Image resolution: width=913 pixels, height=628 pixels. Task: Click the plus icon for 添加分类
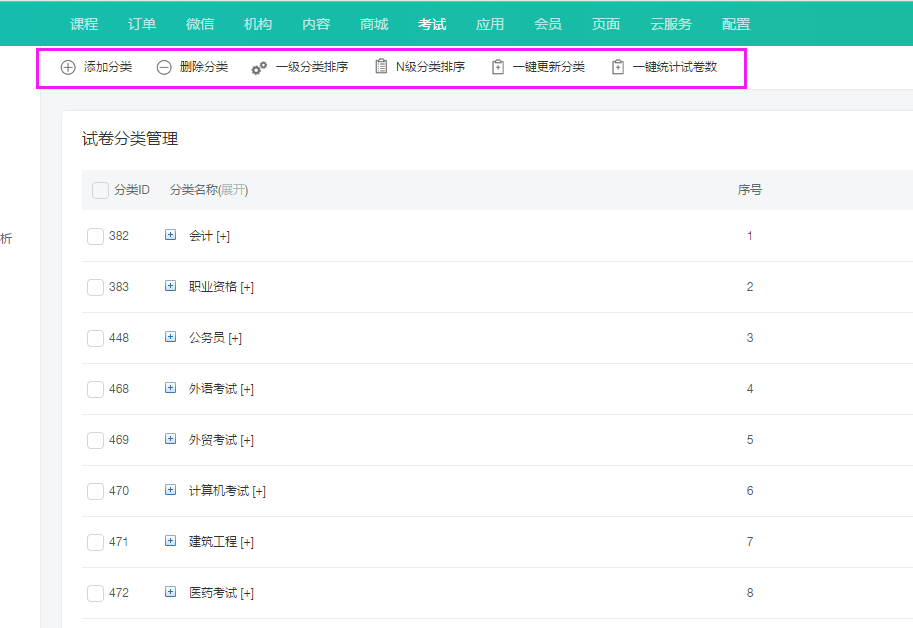point(68,68)
